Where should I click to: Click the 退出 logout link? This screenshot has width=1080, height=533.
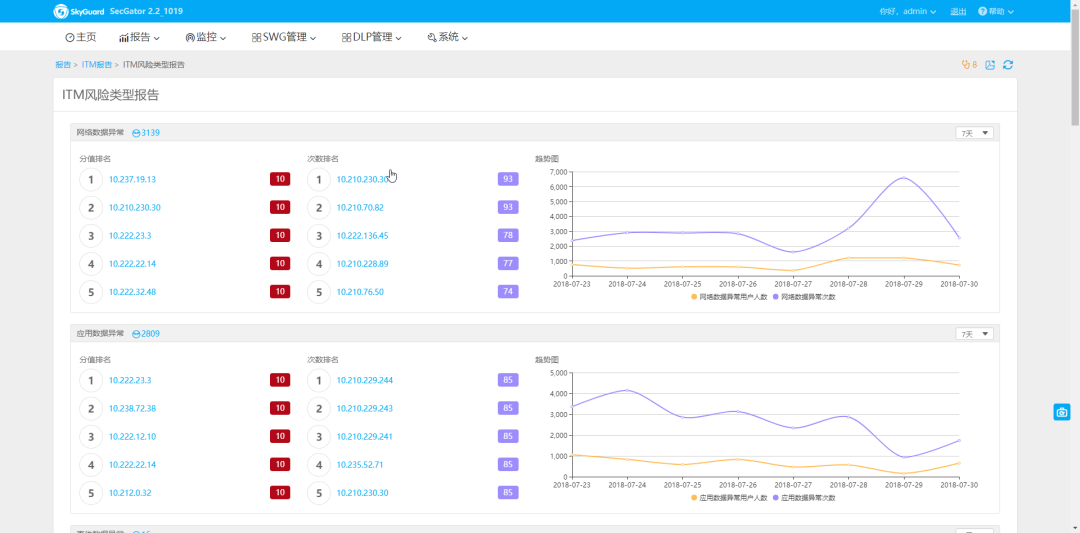pyautogui.click(x=958, y=11)
